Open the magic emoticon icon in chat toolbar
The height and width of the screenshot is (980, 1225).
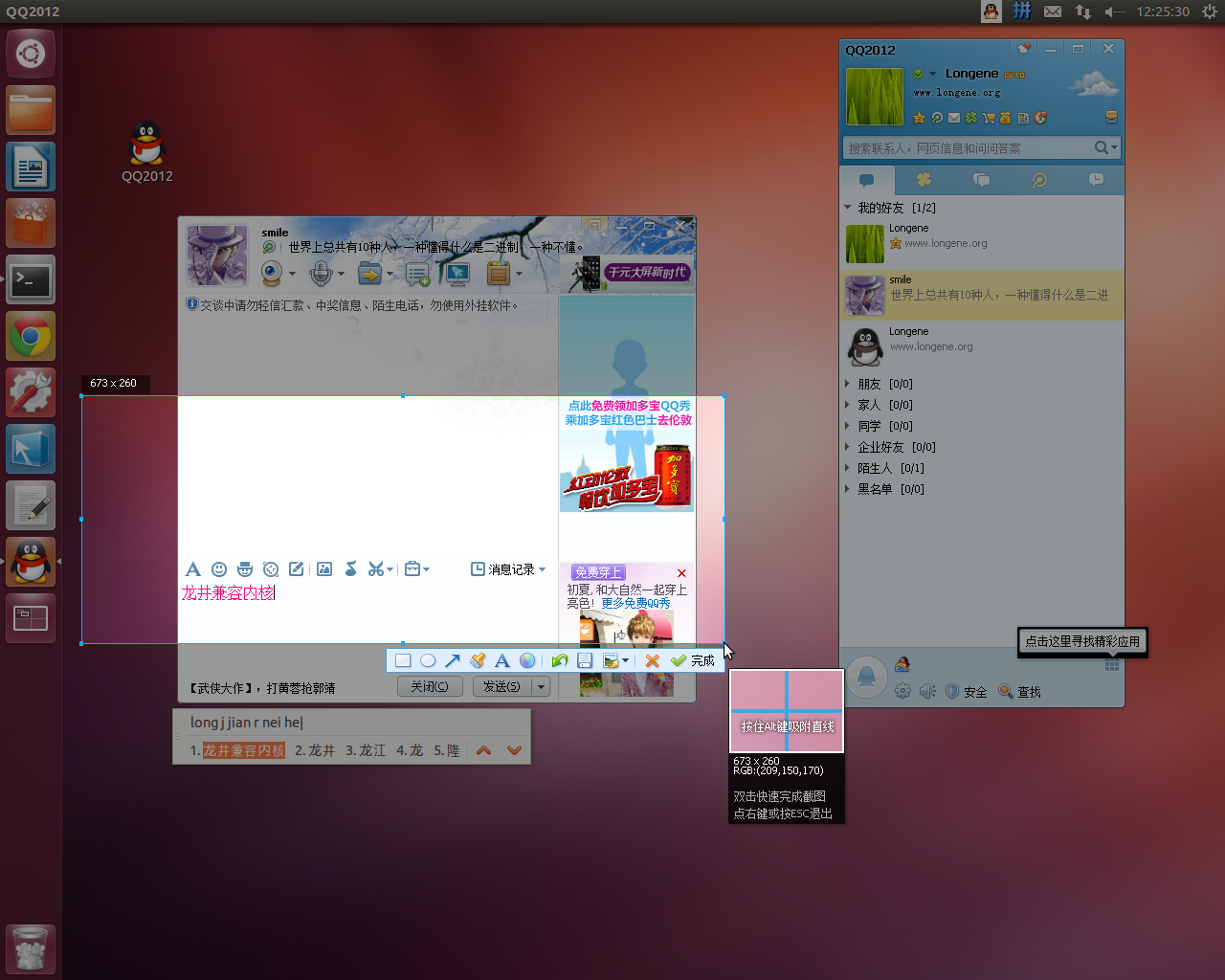[x=245, y=569]
